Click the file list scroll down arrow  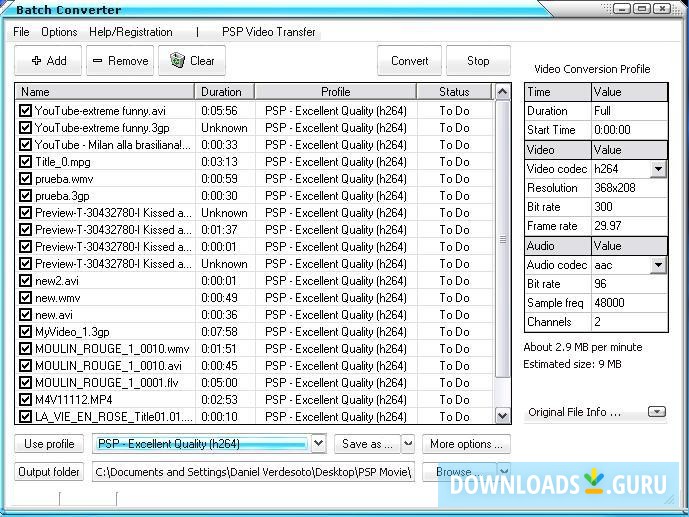pos(502,415)
